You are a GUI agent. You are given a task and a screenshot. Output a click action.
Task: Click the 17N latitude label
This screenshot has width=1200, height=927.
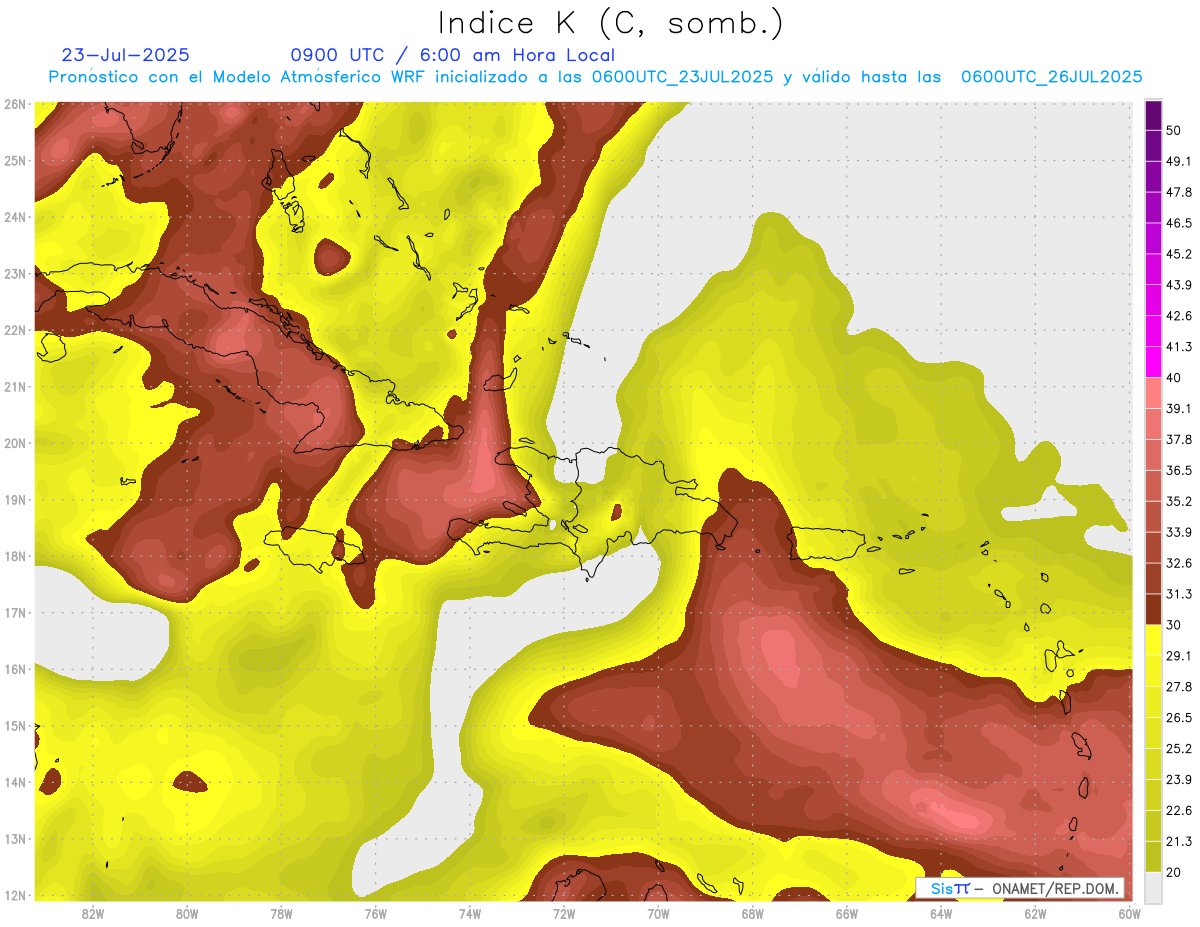(14, 613)
